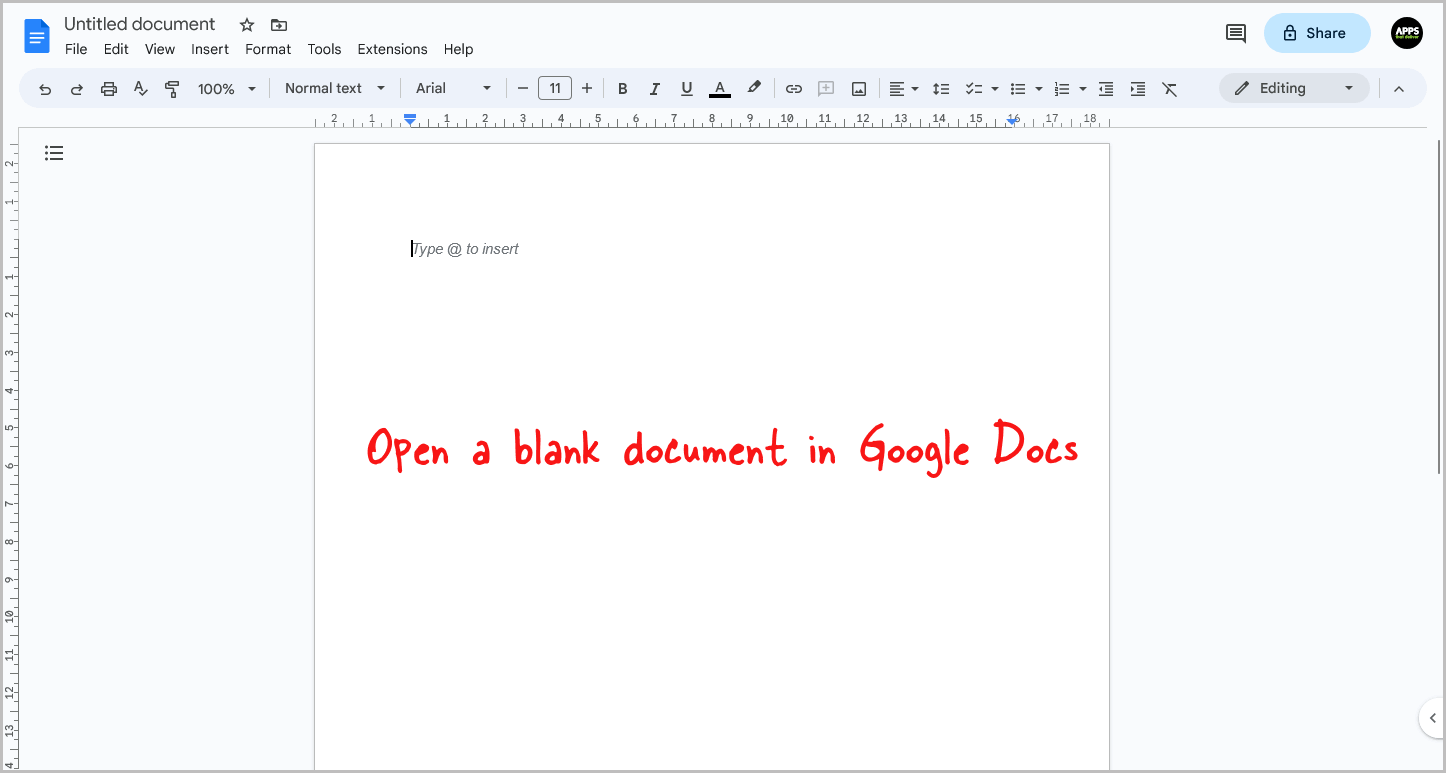
Task: Expand the checklist options arrow
Action: click(x=995, y=89)
